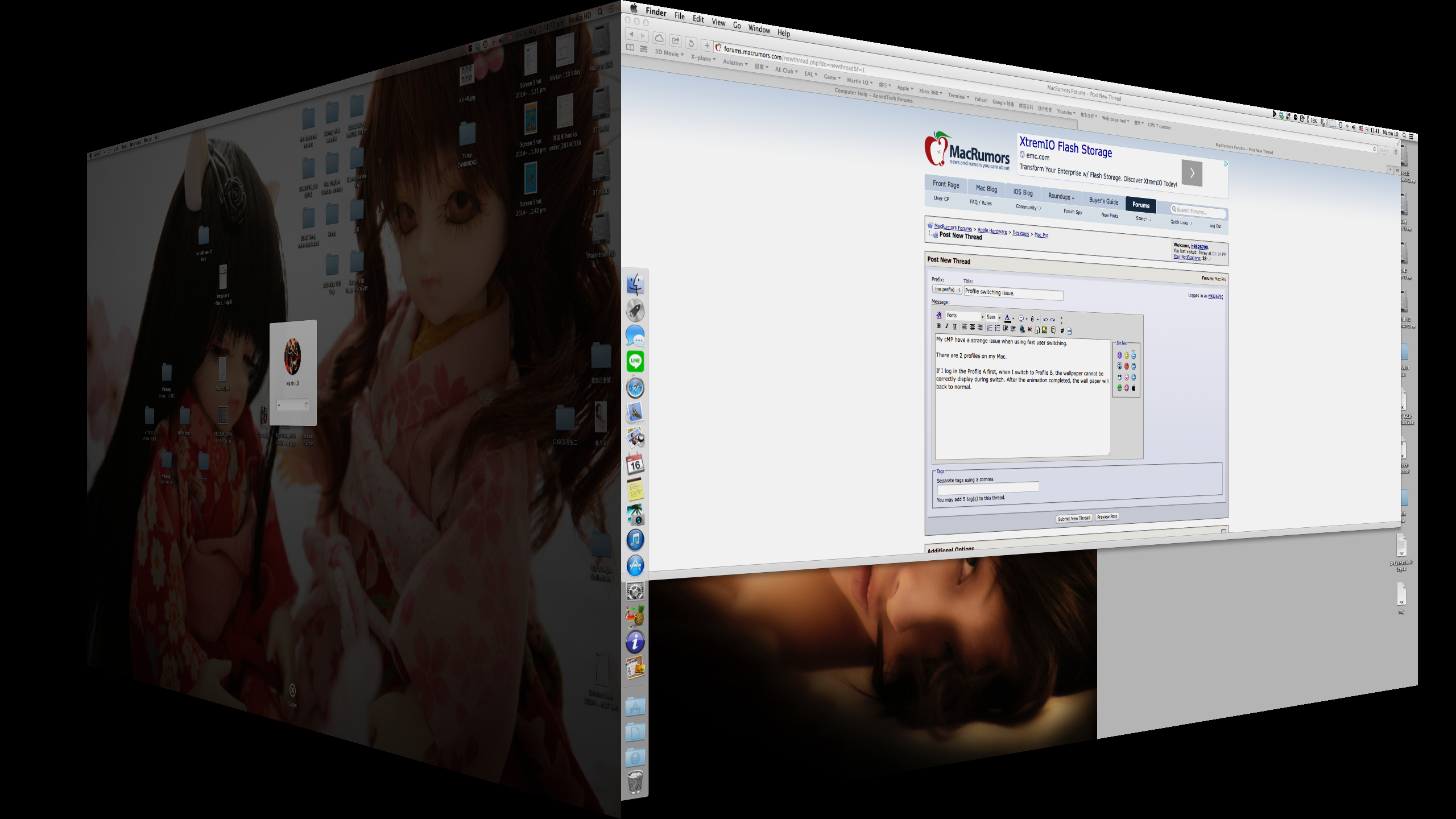Open the text color picker A button
Viewport: 1456px width, 819px height.
1007,318
